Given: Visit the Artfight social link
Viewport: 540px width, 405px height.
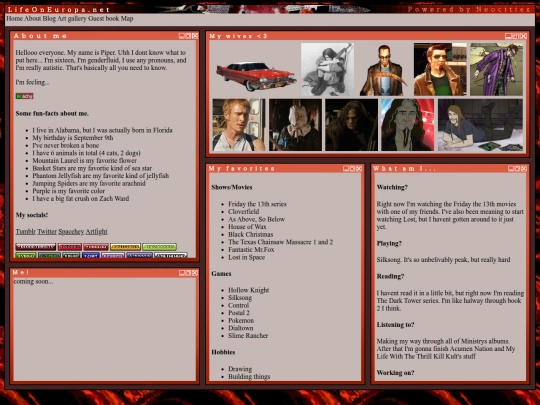Looking at the screenshot, I should coord(96,232).
